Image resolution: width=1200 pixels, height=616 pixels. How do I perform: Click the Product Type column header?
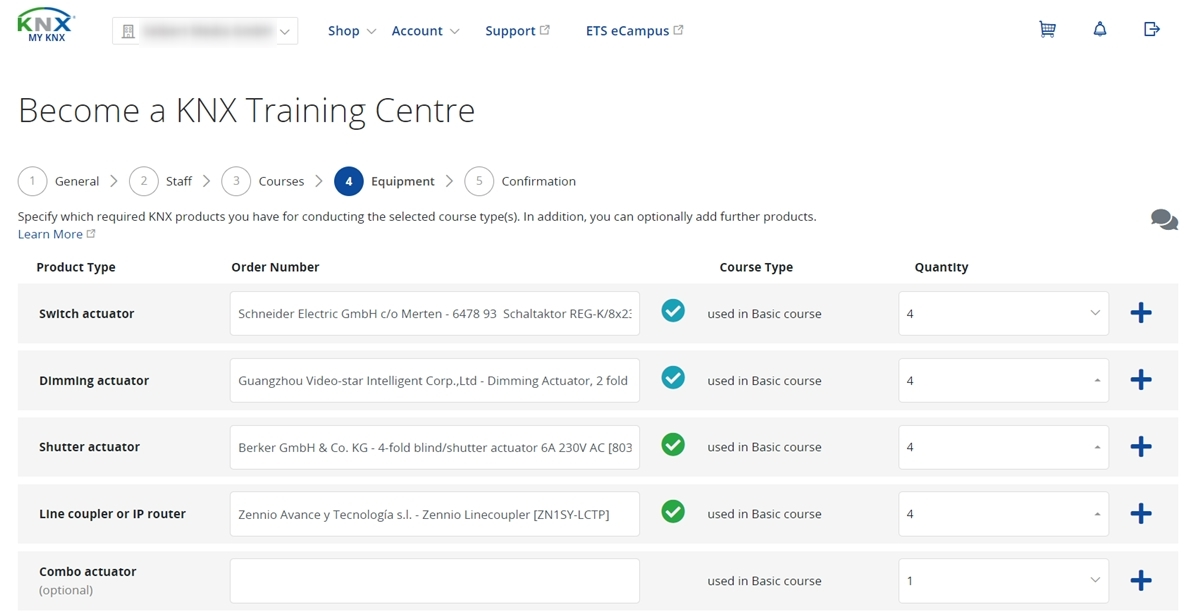point(76,267)
